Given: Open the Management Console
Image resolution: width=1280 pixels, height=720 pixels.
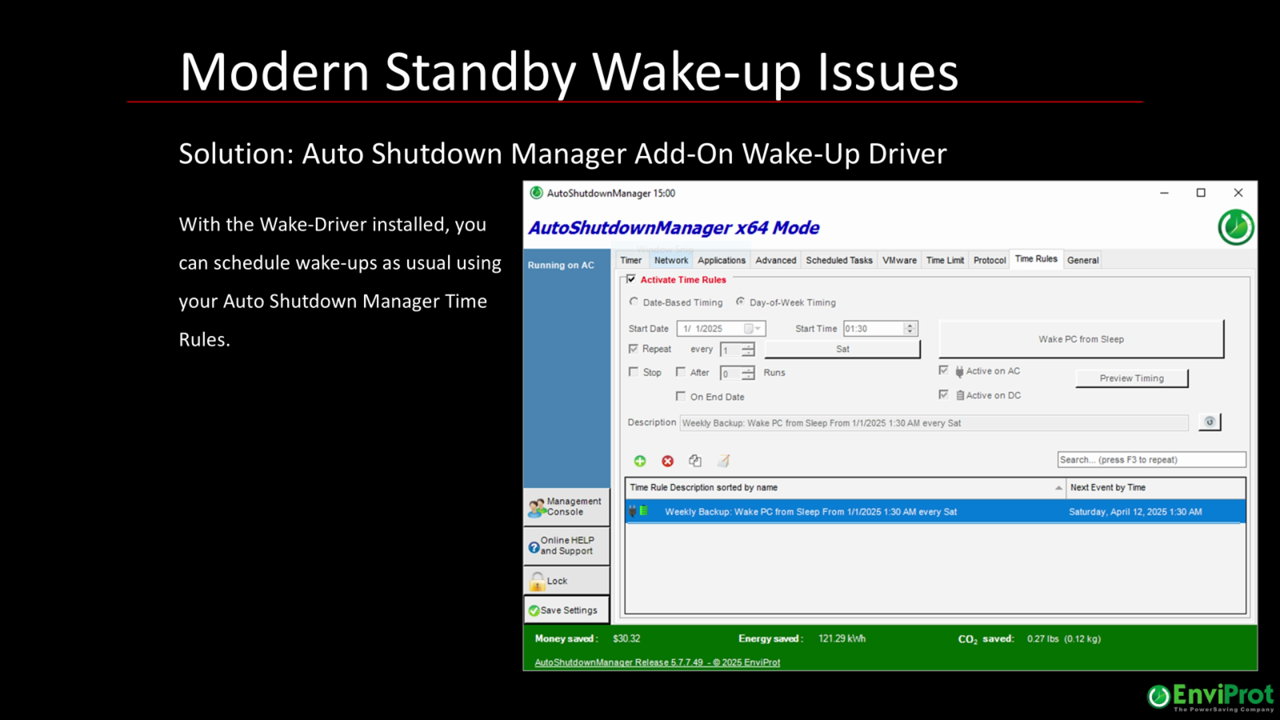Looking at the screenshot, I should [566, 507].
